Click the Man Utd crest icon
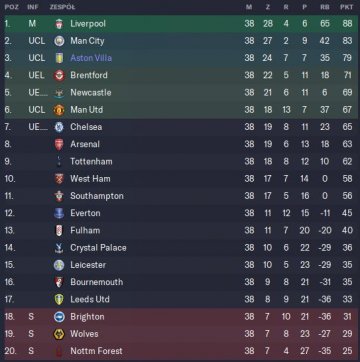 (x=59, y=110)
